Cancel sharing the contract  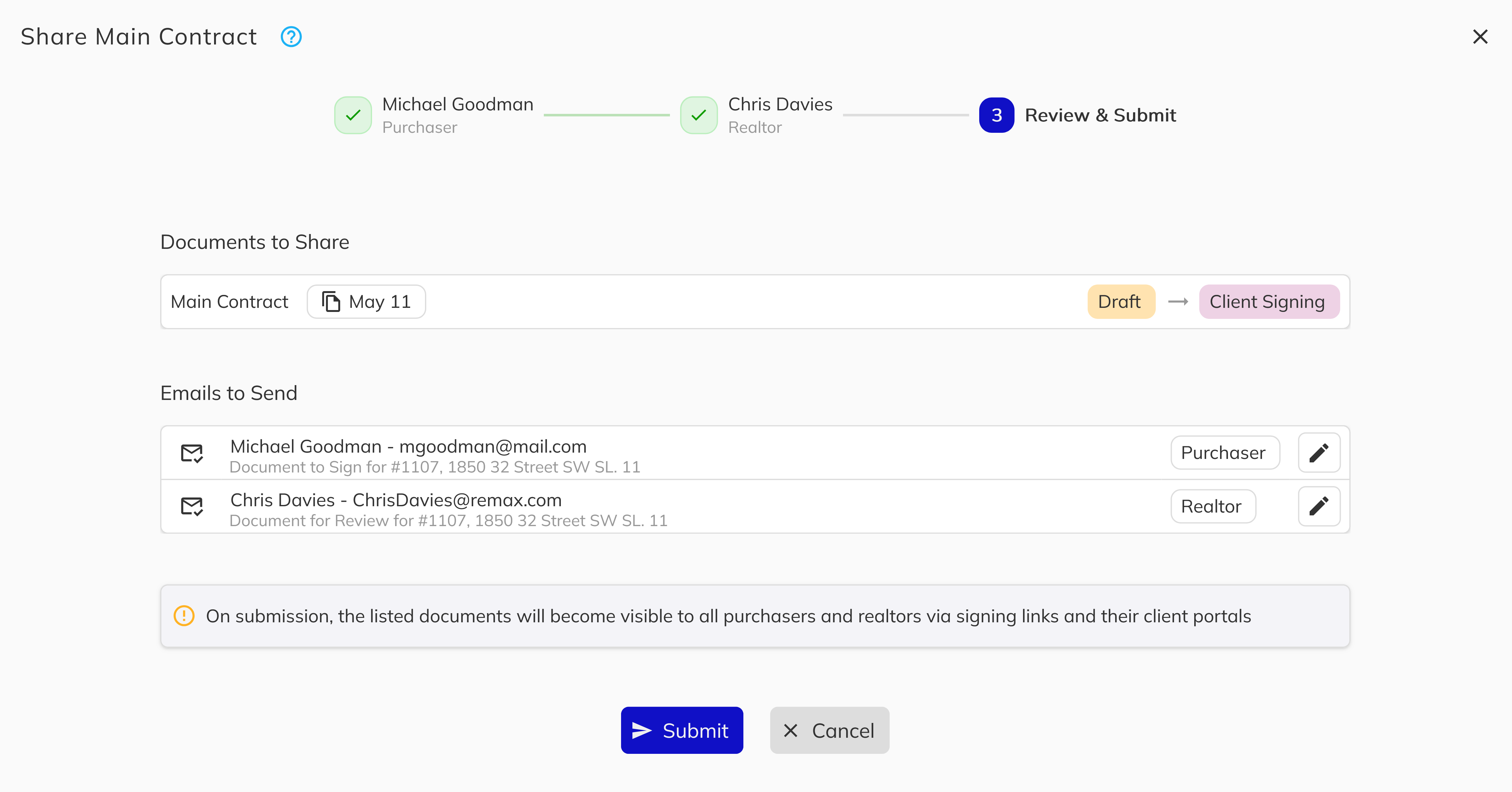[829, 730]
